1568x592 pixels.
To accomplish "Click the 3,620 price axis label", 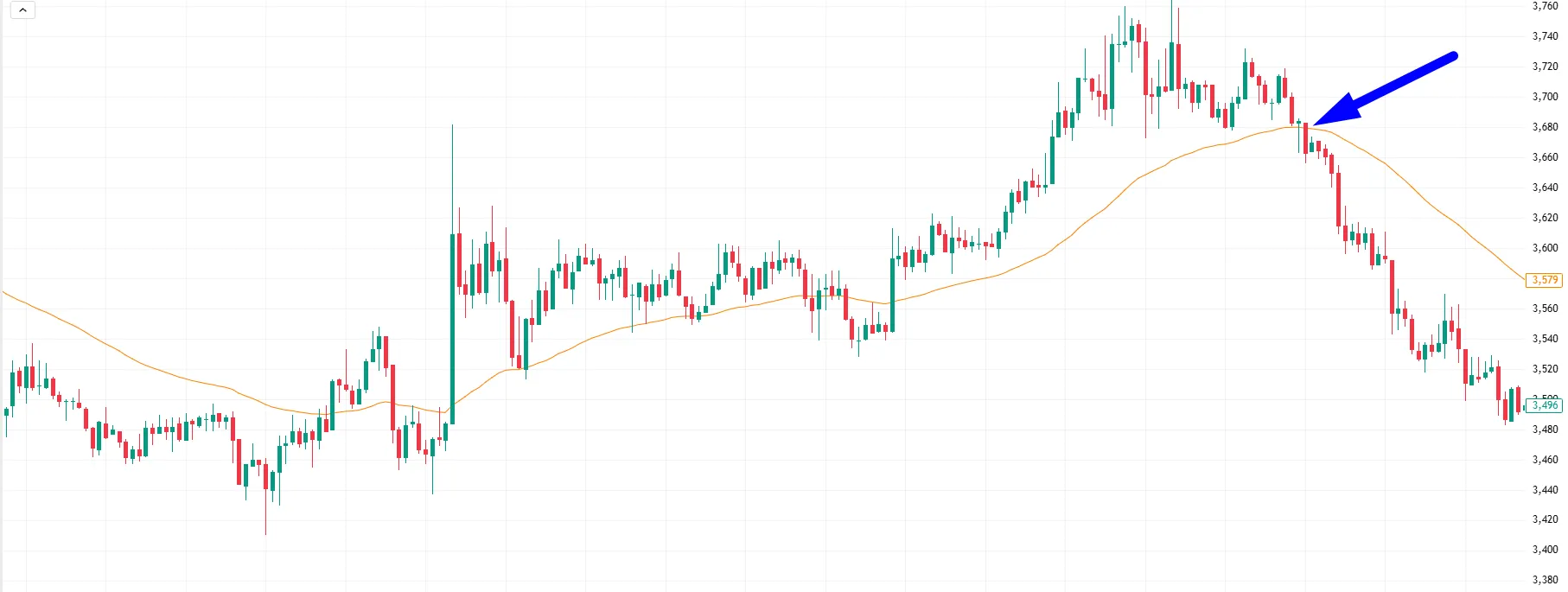I will pyautogui.click(x=1545, y=218).
